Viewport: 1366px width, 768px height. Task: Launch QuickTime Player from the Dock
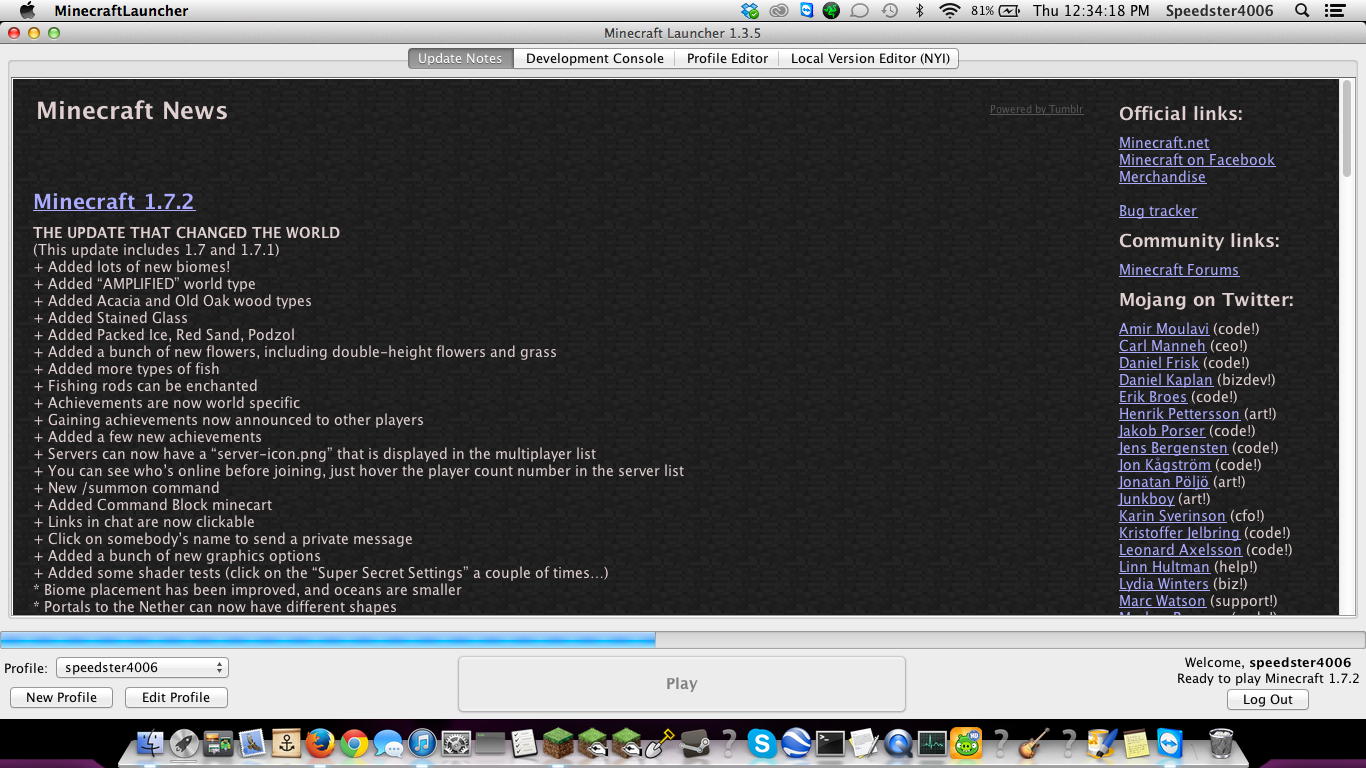898,743
